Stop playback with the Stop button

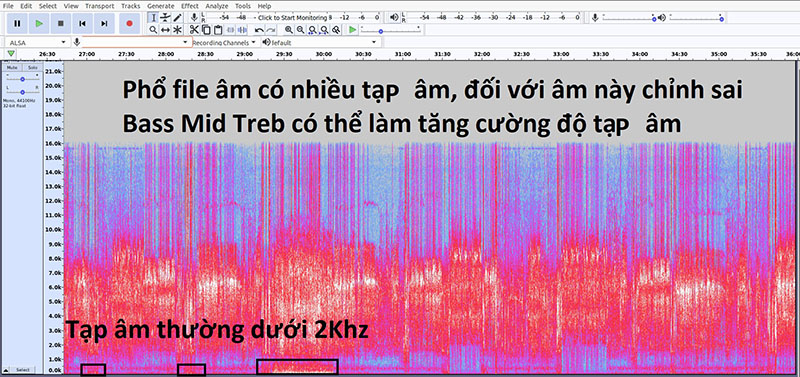[x=60, y=23]
